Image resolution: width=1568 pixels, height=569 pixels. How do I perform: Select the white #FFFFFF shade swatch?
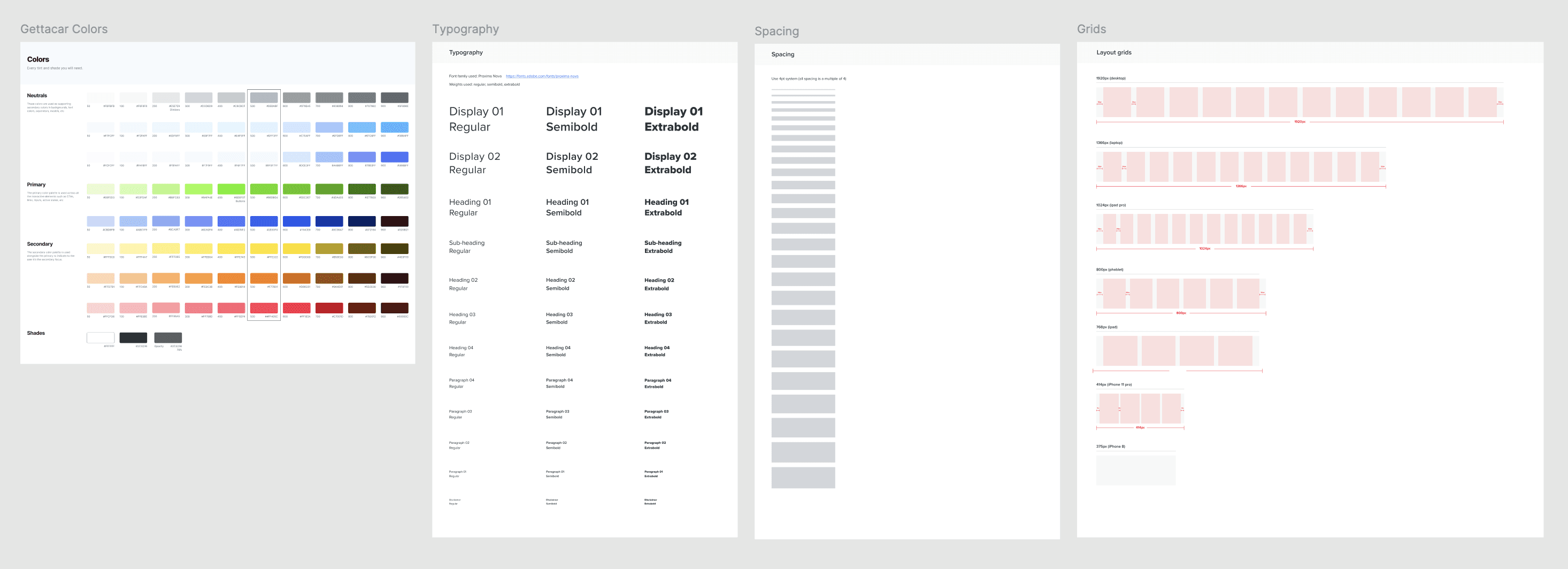101,338
